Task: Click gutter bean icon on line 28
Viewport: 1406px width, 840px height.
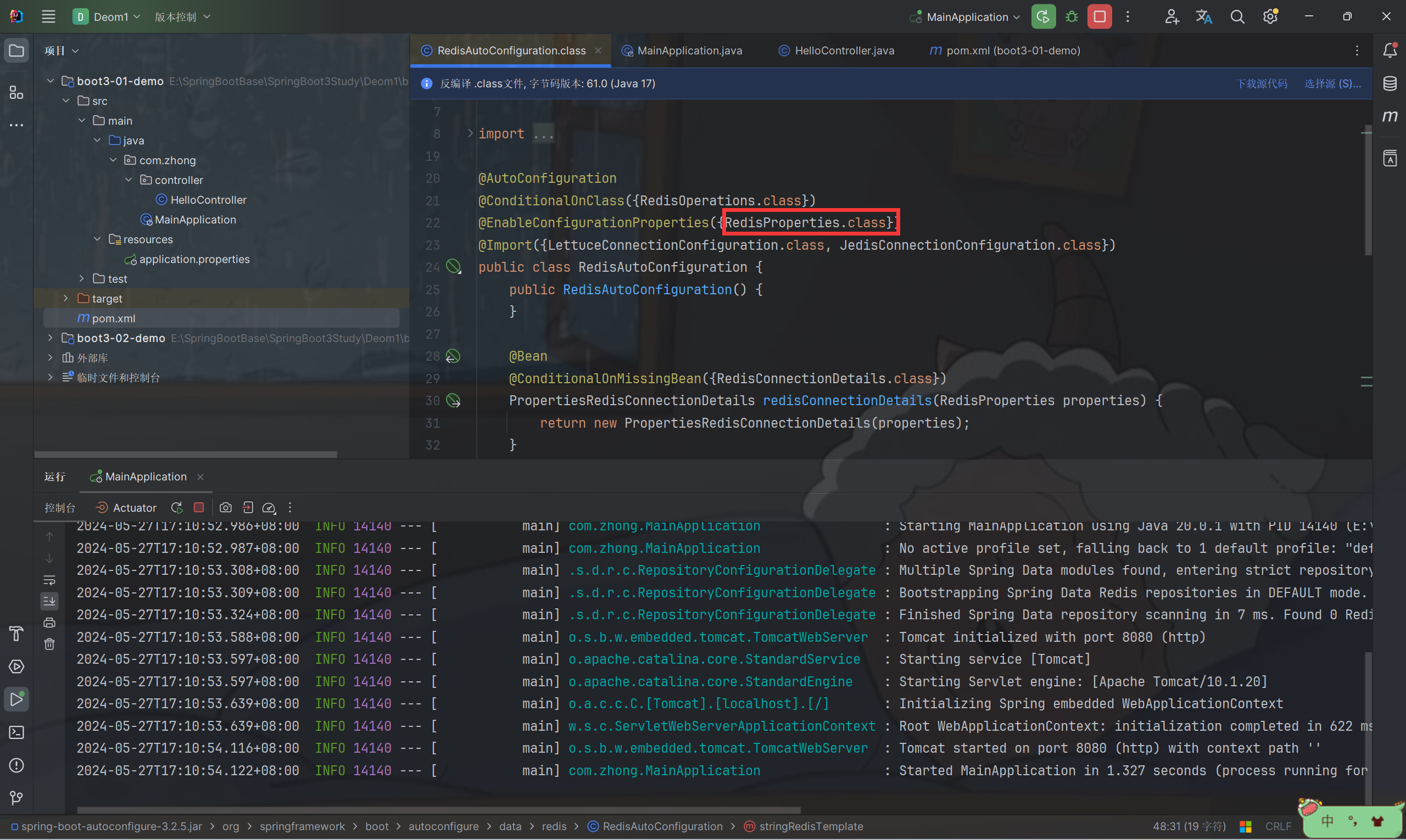Action: pos(453,356)
